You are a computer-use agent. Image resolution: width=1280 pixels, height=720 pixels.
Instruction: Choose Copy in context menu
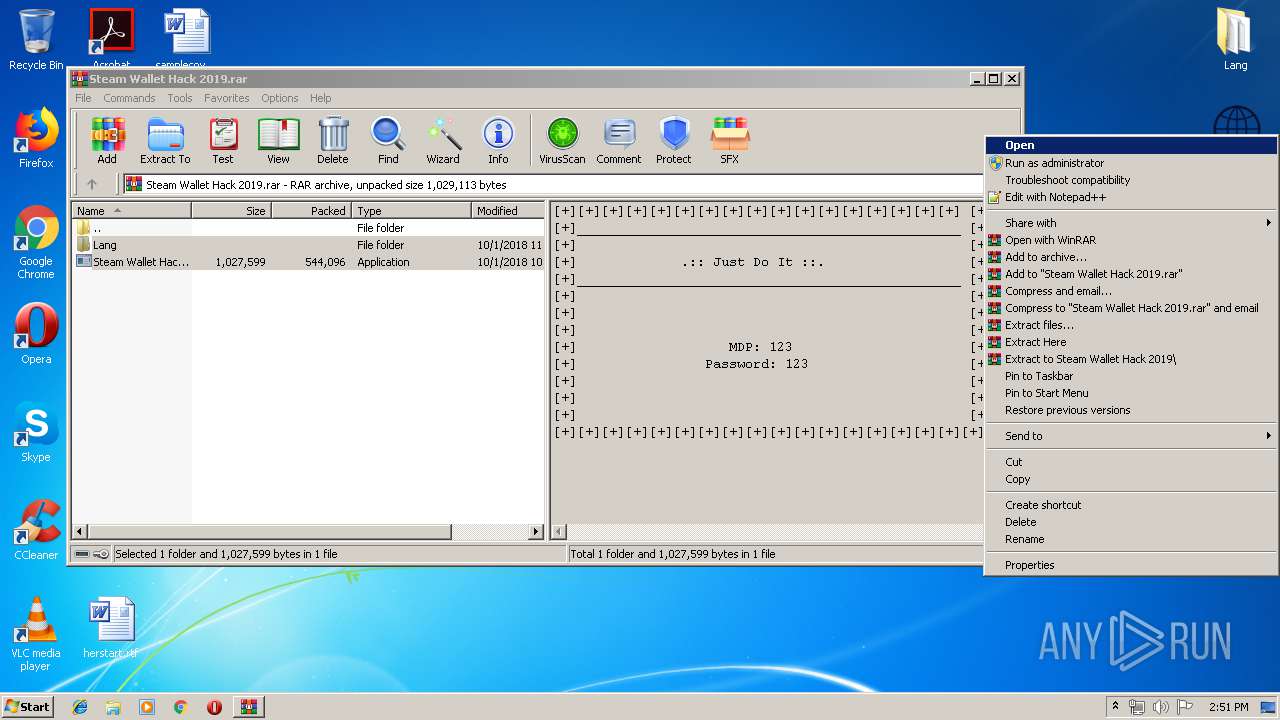click(1131, 479)
